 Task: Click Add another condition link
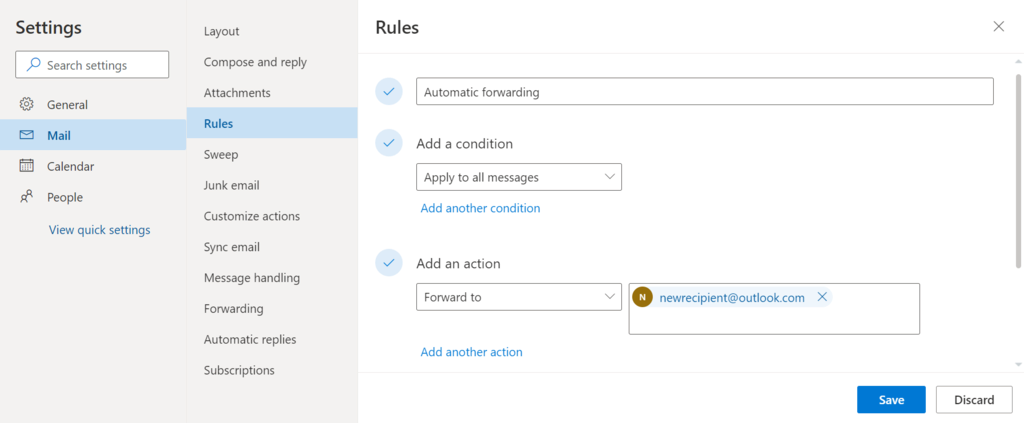480,208
